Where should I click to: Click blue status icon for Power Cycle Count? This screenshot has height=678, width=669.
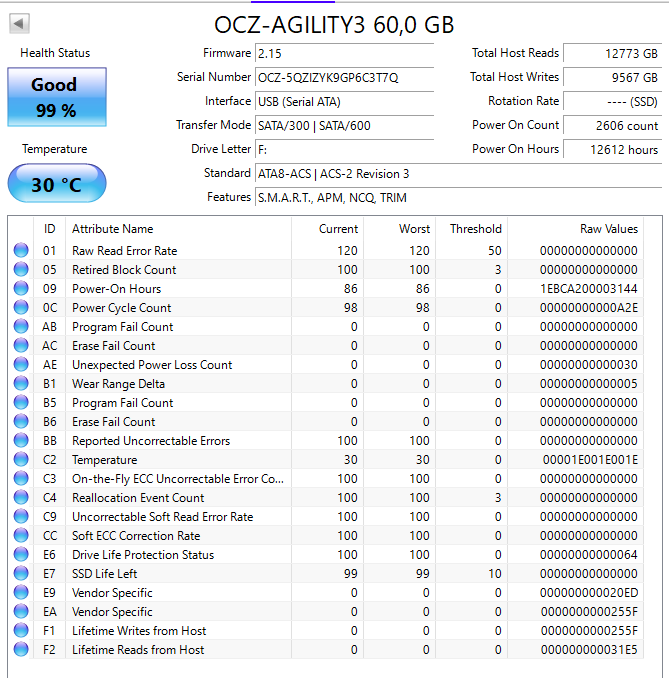[21, 308]
